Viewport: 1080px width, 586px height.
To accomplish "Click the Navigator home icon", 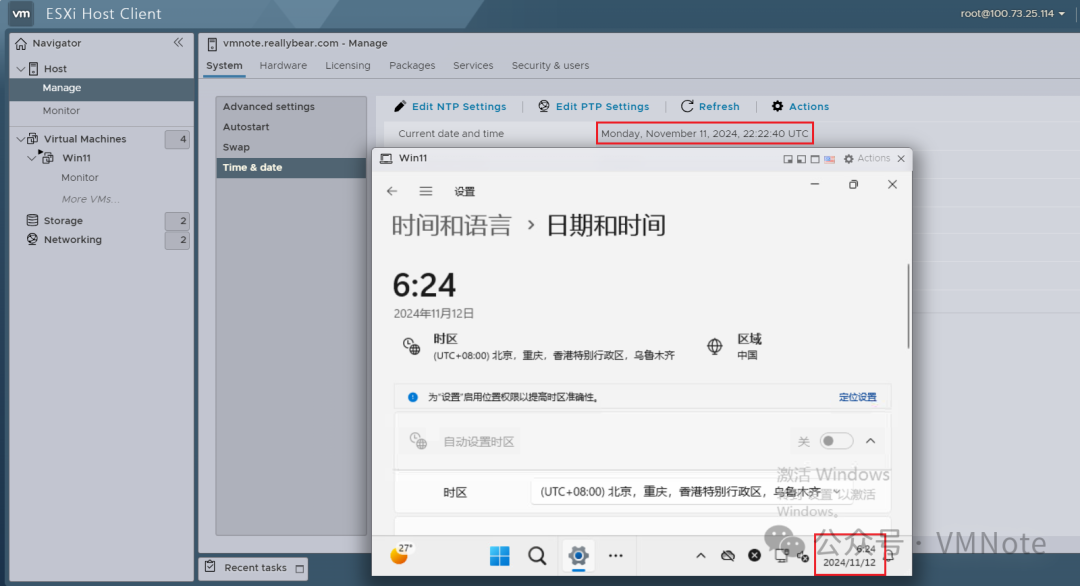I will 21,43.
